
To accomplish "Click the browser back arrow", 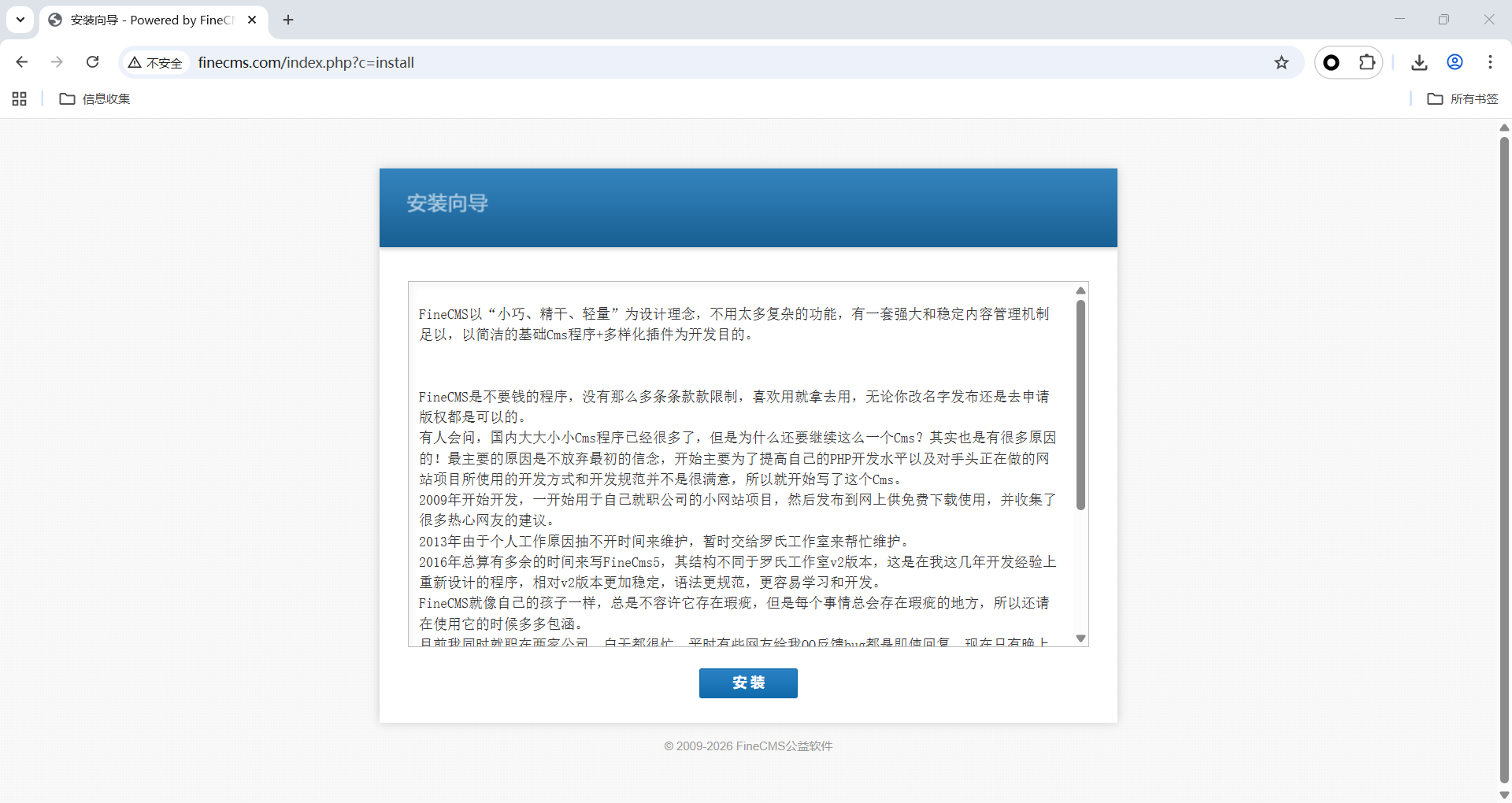I will tap(22, 62).
